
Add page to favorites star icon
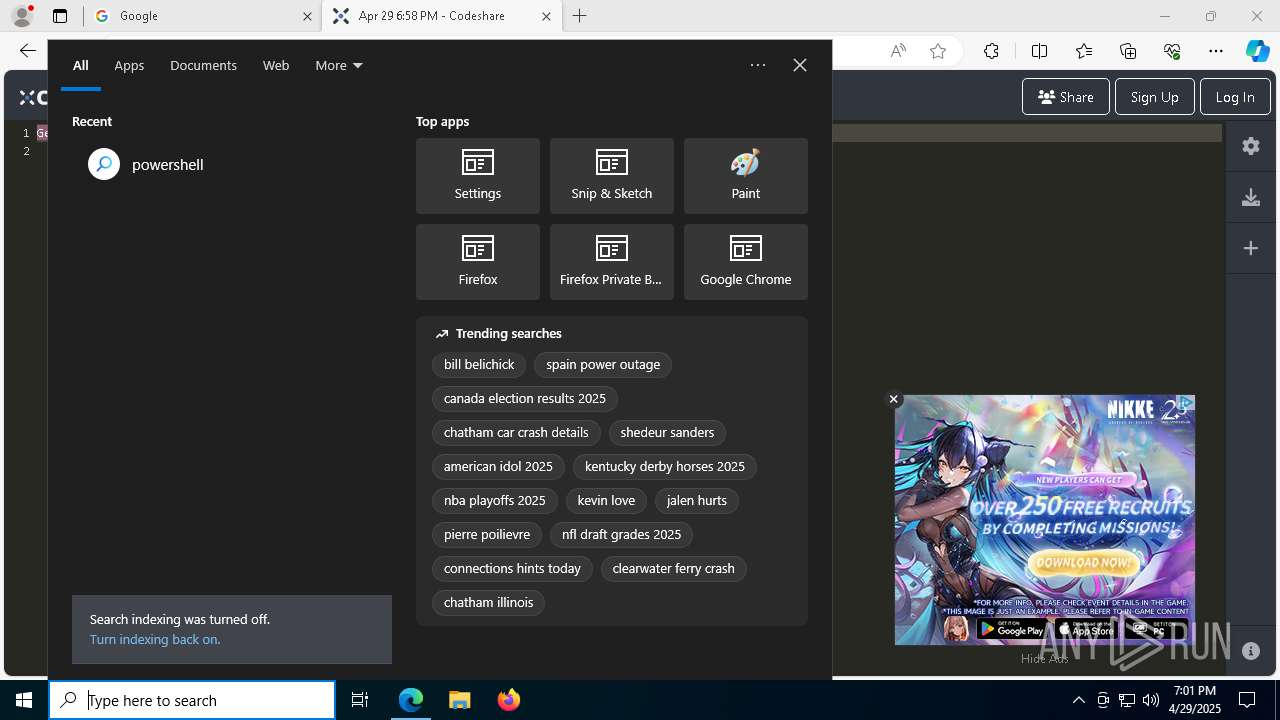[938, 52]
